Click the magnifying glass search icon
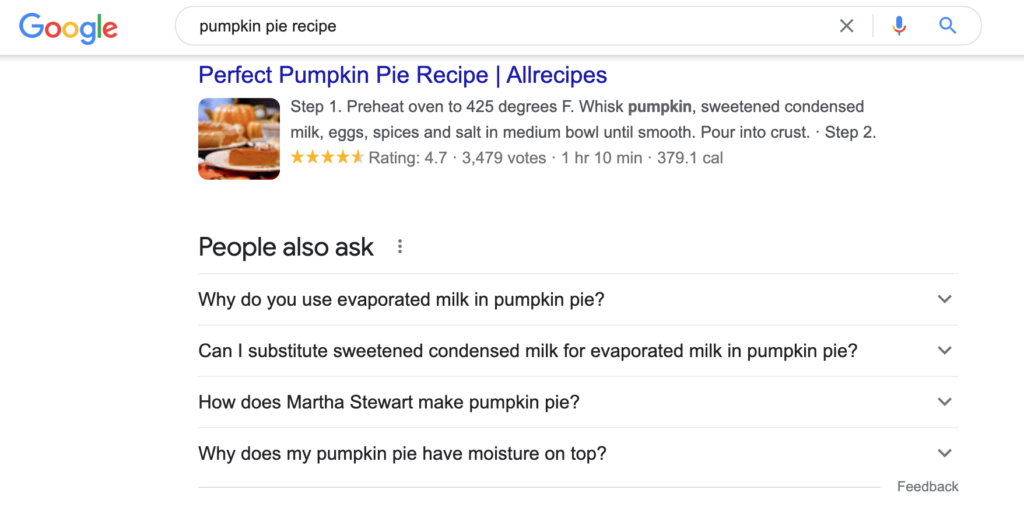Viewport: 1024px width, 524px height. tap(948, 26)
